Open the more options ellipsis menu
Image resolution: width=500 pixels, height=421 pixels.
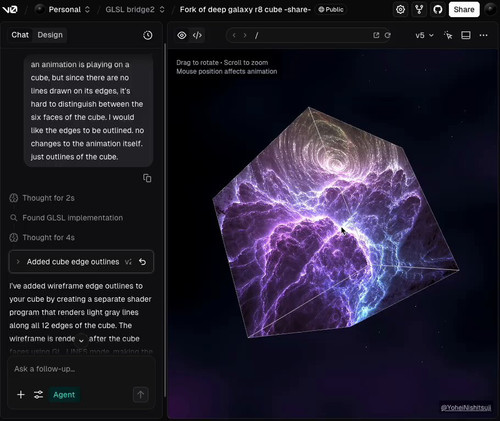pyautogui.click(x=483, y=35)
